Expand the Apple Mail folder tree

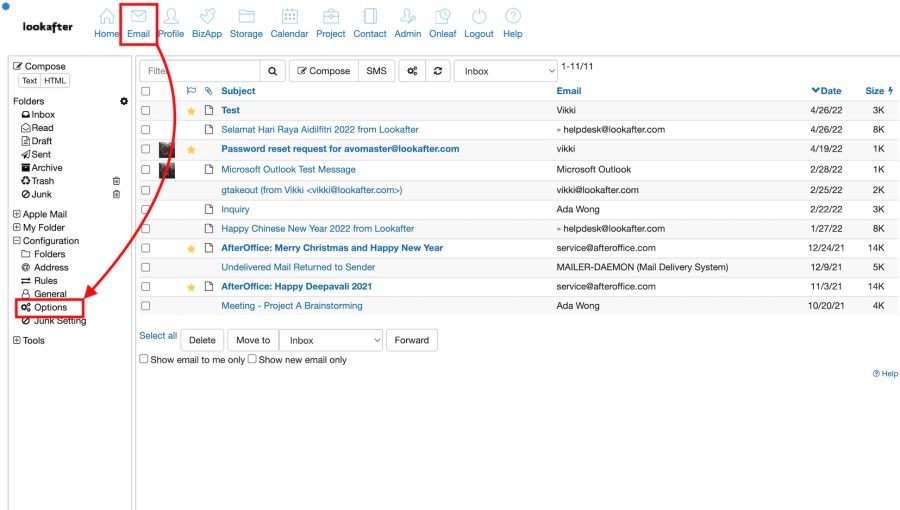tap(16, 214)
